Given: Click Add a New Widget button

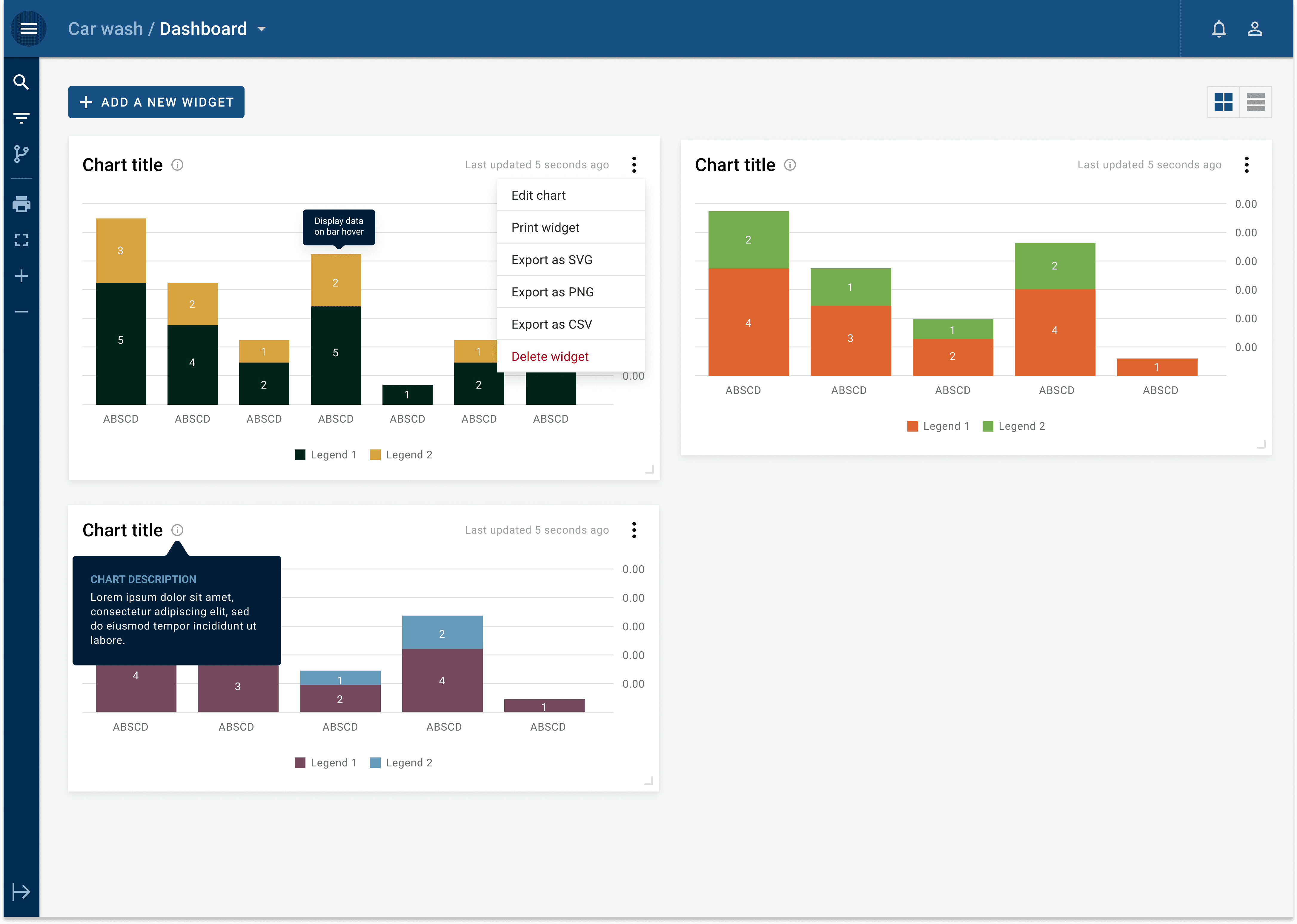Looking at the screenshot, I should pos(156,102).
